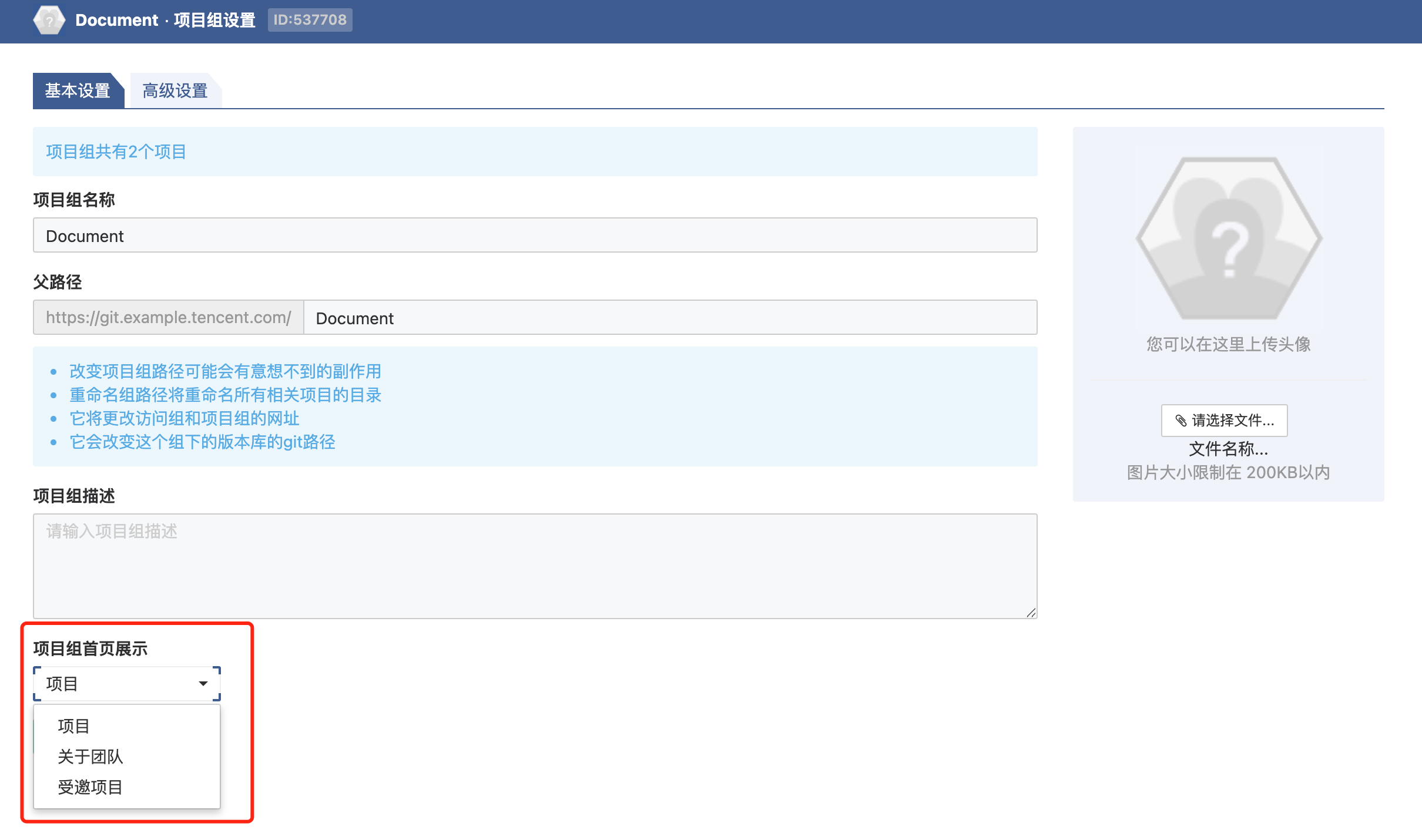The width and height of the screenshot is (1422, 840).
Task: Click the Document · 项目组设置 header title
Action: [x=165, y=20]
